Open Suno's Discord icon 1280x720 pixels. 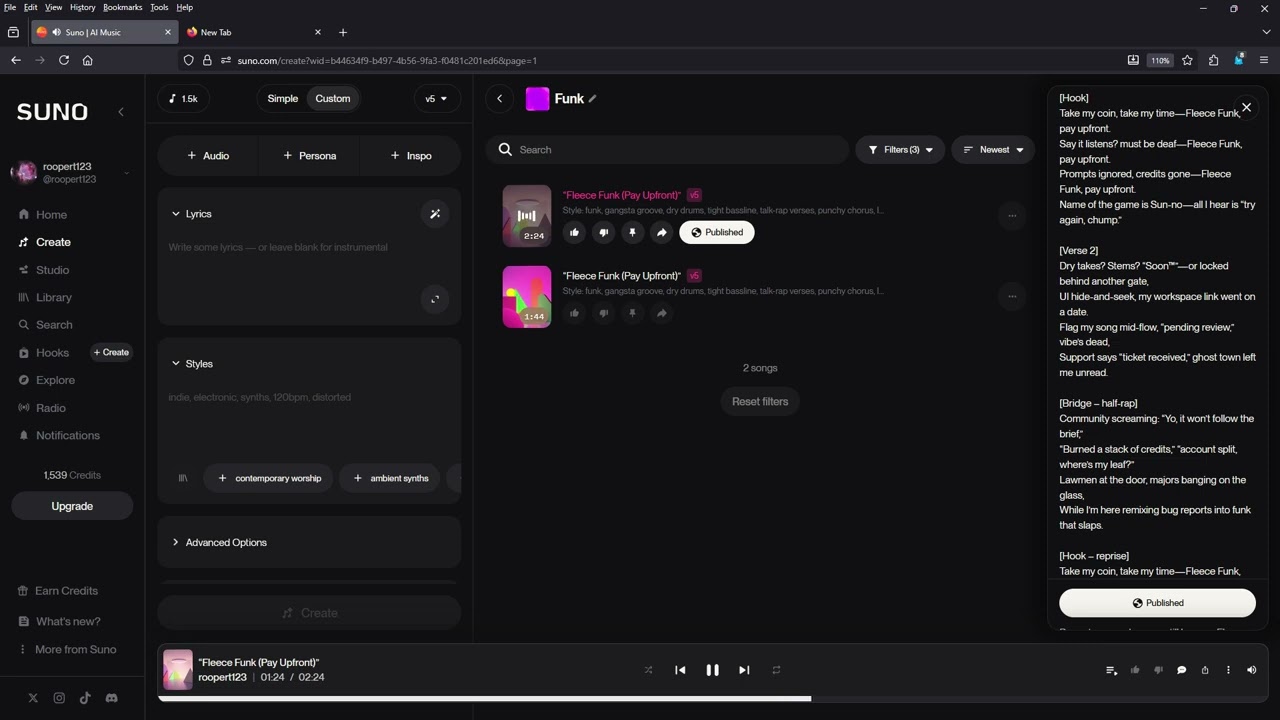coord(111,698)
